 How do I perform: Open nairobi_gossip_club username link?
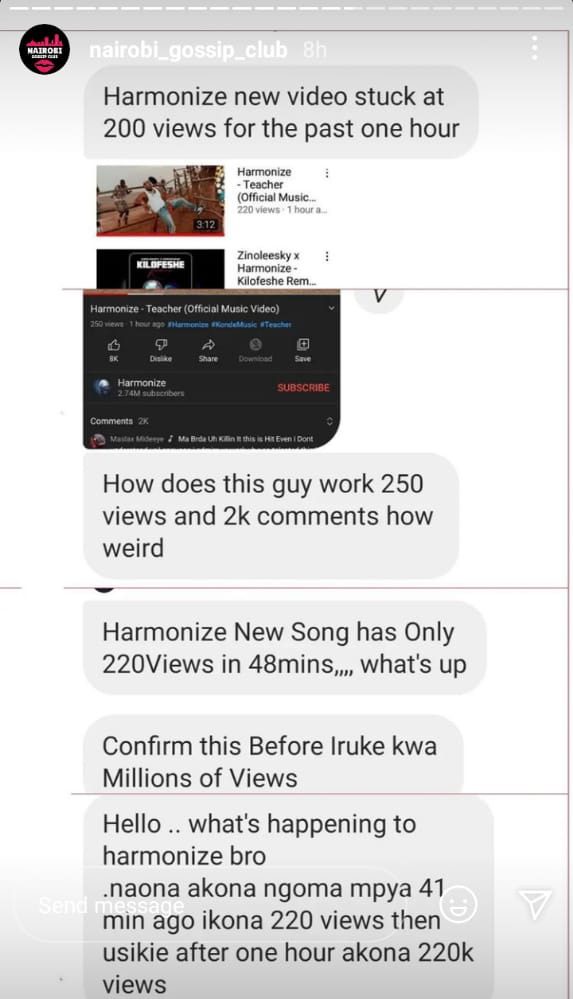188,49
